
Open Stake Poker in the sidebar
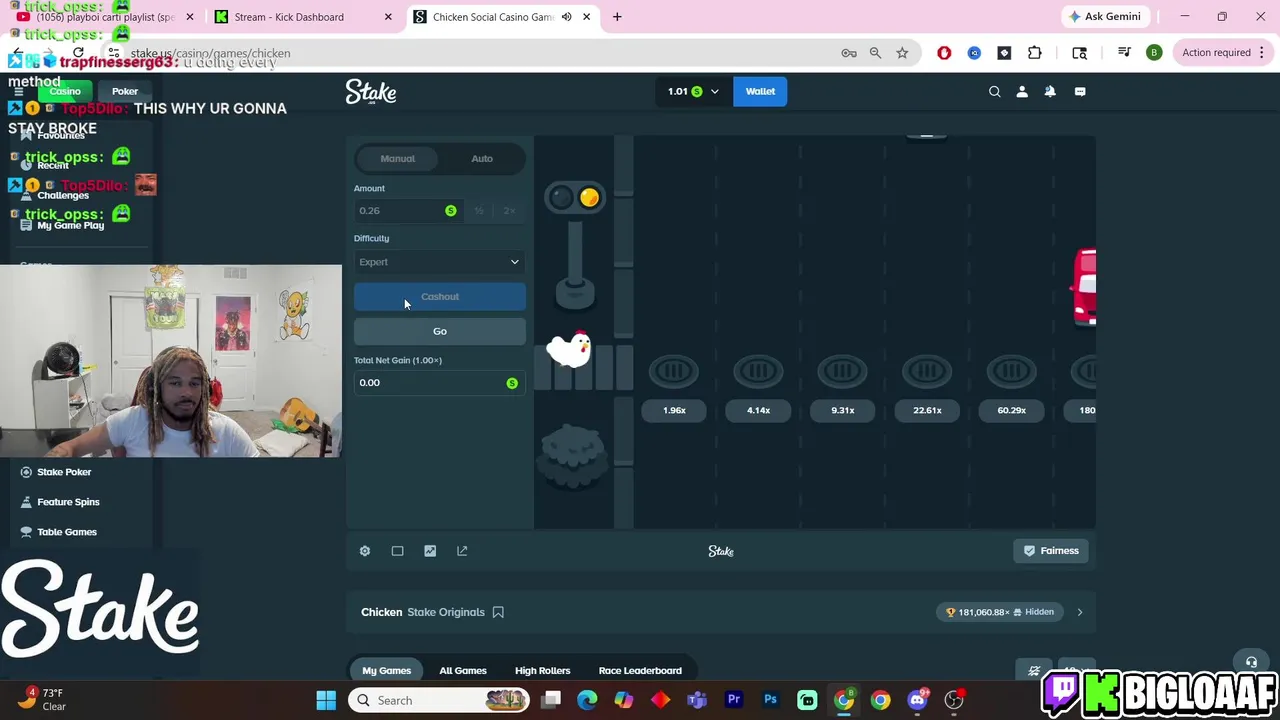point(64,472)
